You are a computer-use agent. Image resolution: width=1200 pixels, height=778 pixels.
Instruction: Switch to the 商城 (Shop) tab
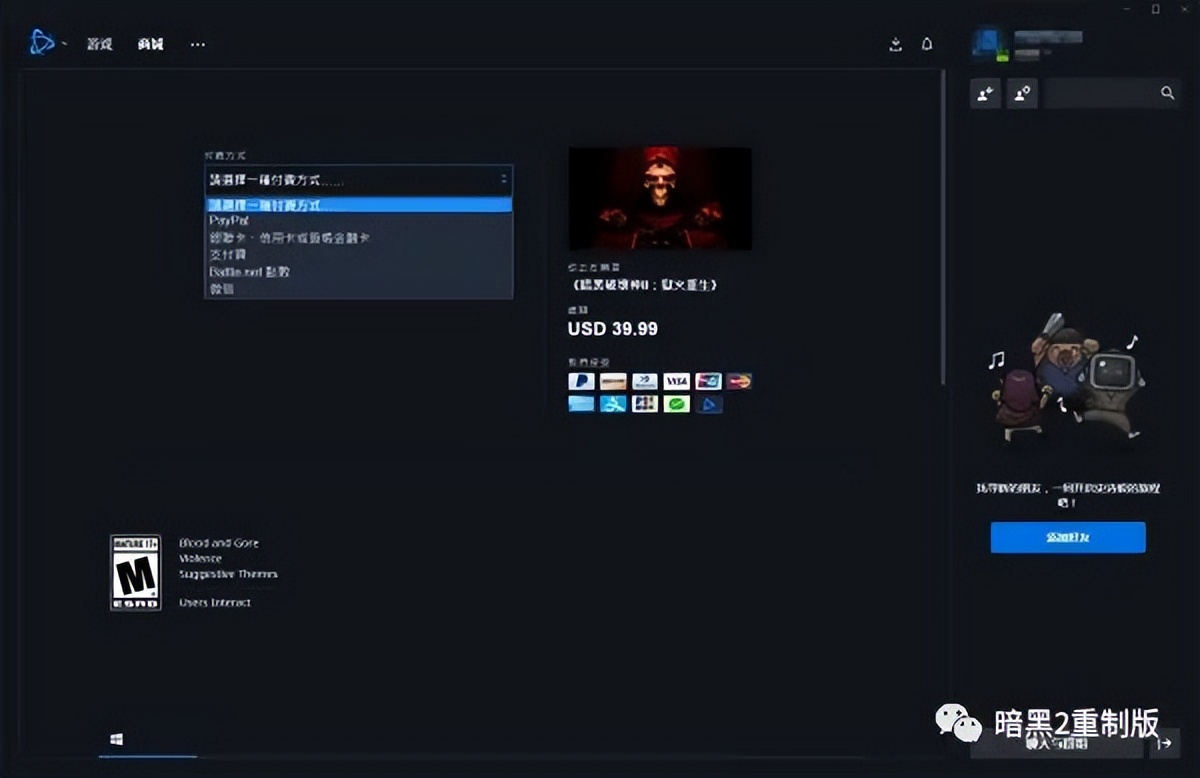click(x=151, y=45)
